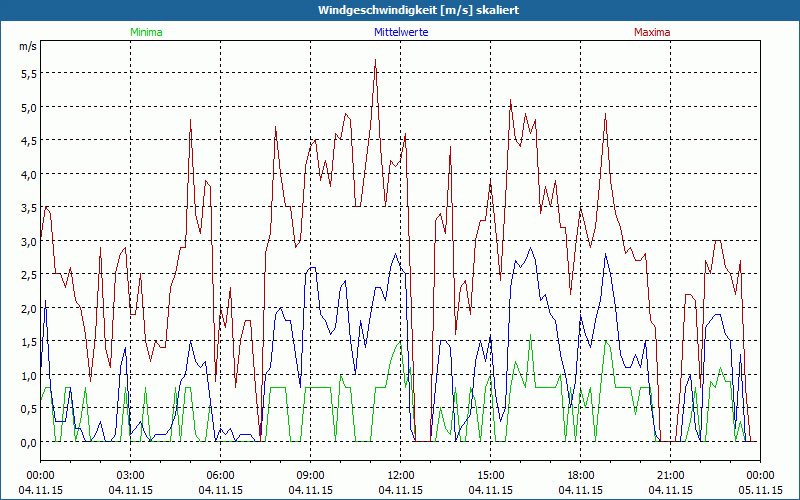Click the 18:00 time axis label
The image size is (800, 500).
click(581, 476)
